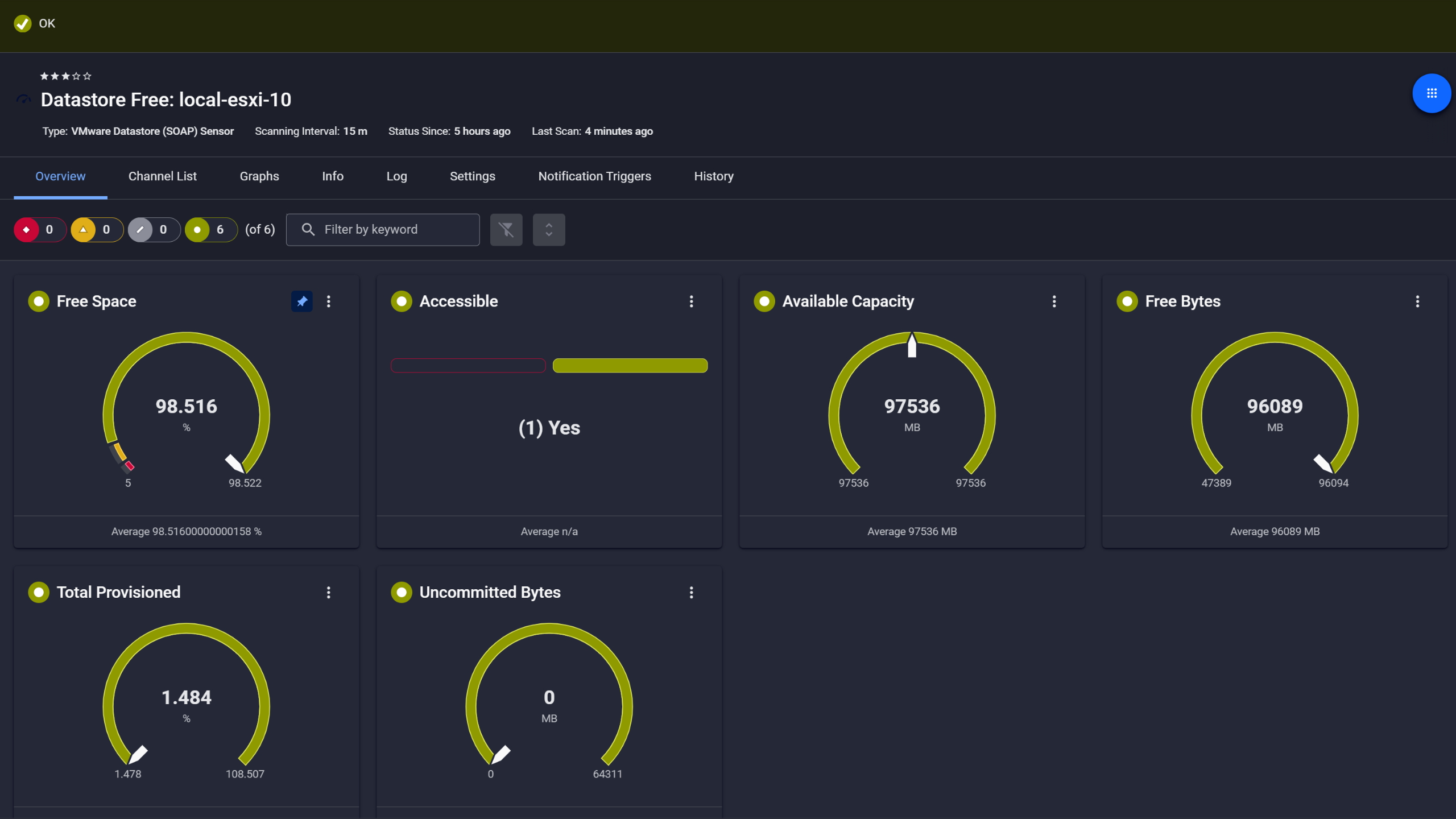The height and width of the screenshot is (819, 1456).
Task: Click the sensor gauge icon beside the title
Action: (23, 100)
